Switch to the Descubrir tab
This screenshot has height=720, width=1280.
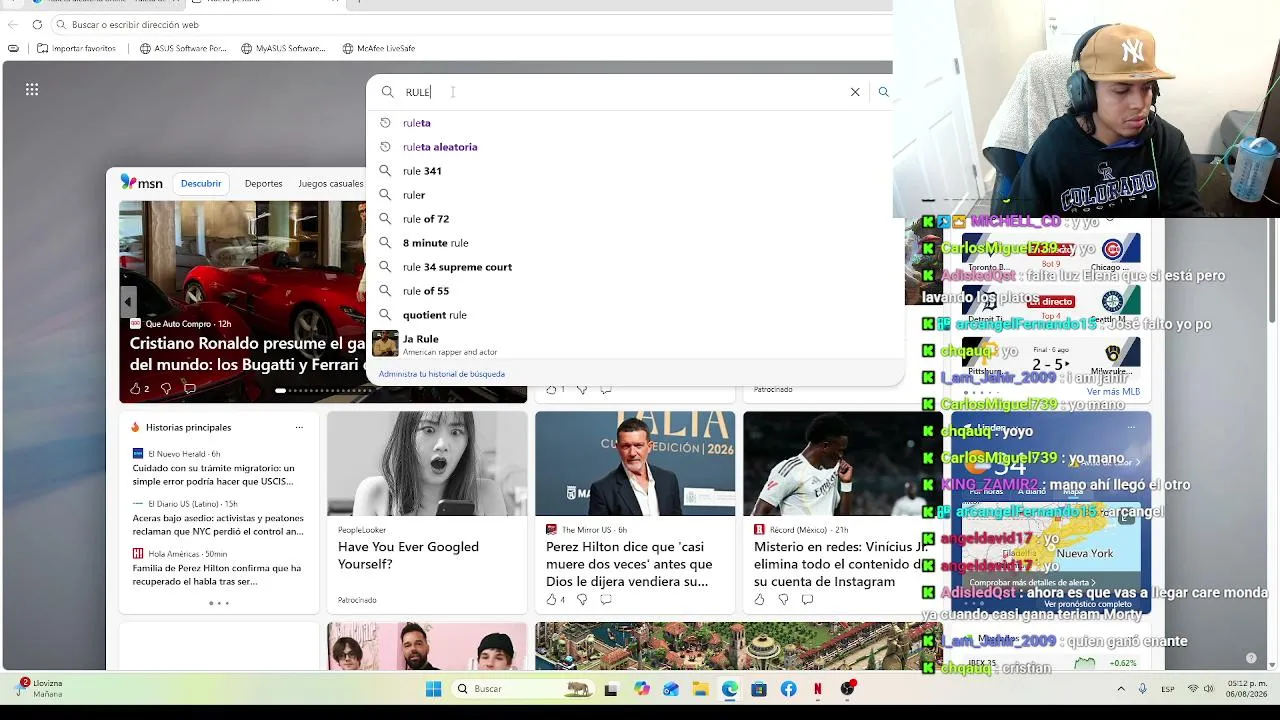(x=201, y=184)
